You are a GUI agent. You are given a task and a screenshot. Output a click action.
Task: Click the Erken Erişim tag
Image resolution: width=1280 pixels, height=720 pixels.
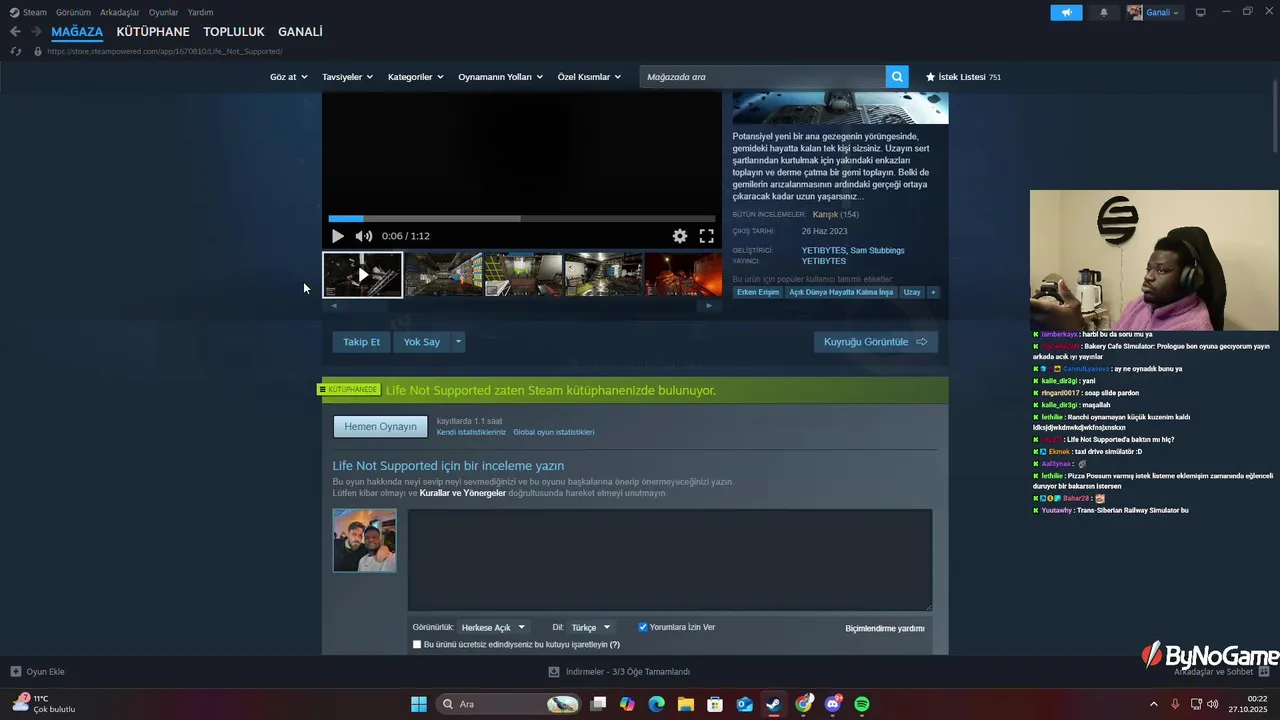click(757, 292)
